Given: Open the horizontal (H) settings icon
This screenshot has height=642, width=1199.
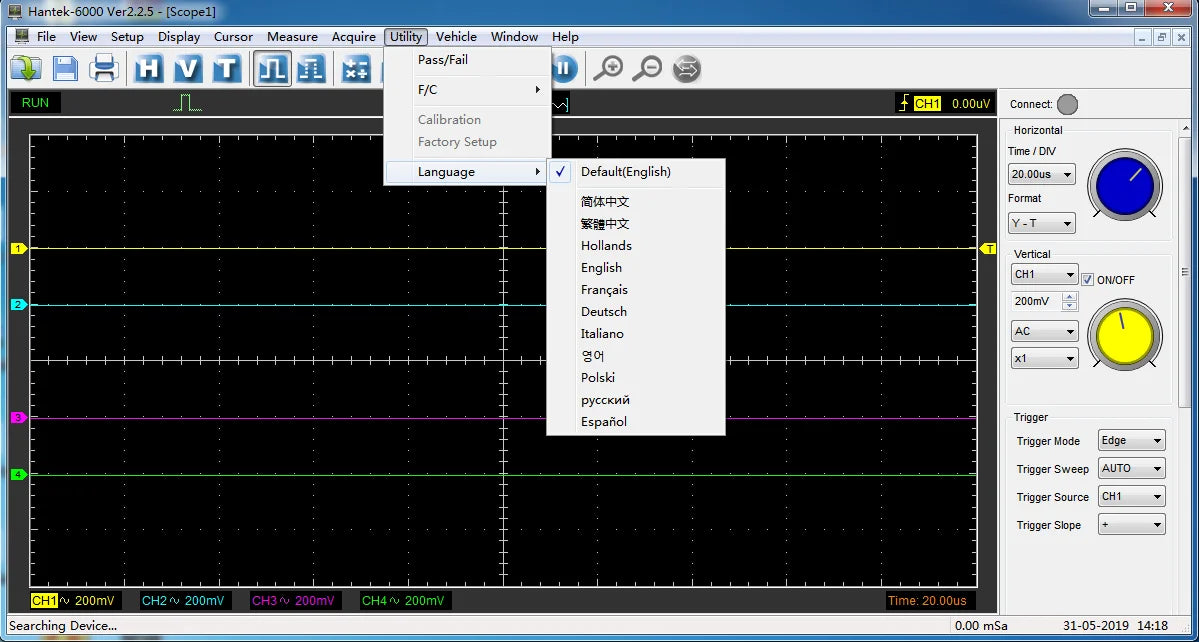Looking at the screenshot, I should click(149, 69).
